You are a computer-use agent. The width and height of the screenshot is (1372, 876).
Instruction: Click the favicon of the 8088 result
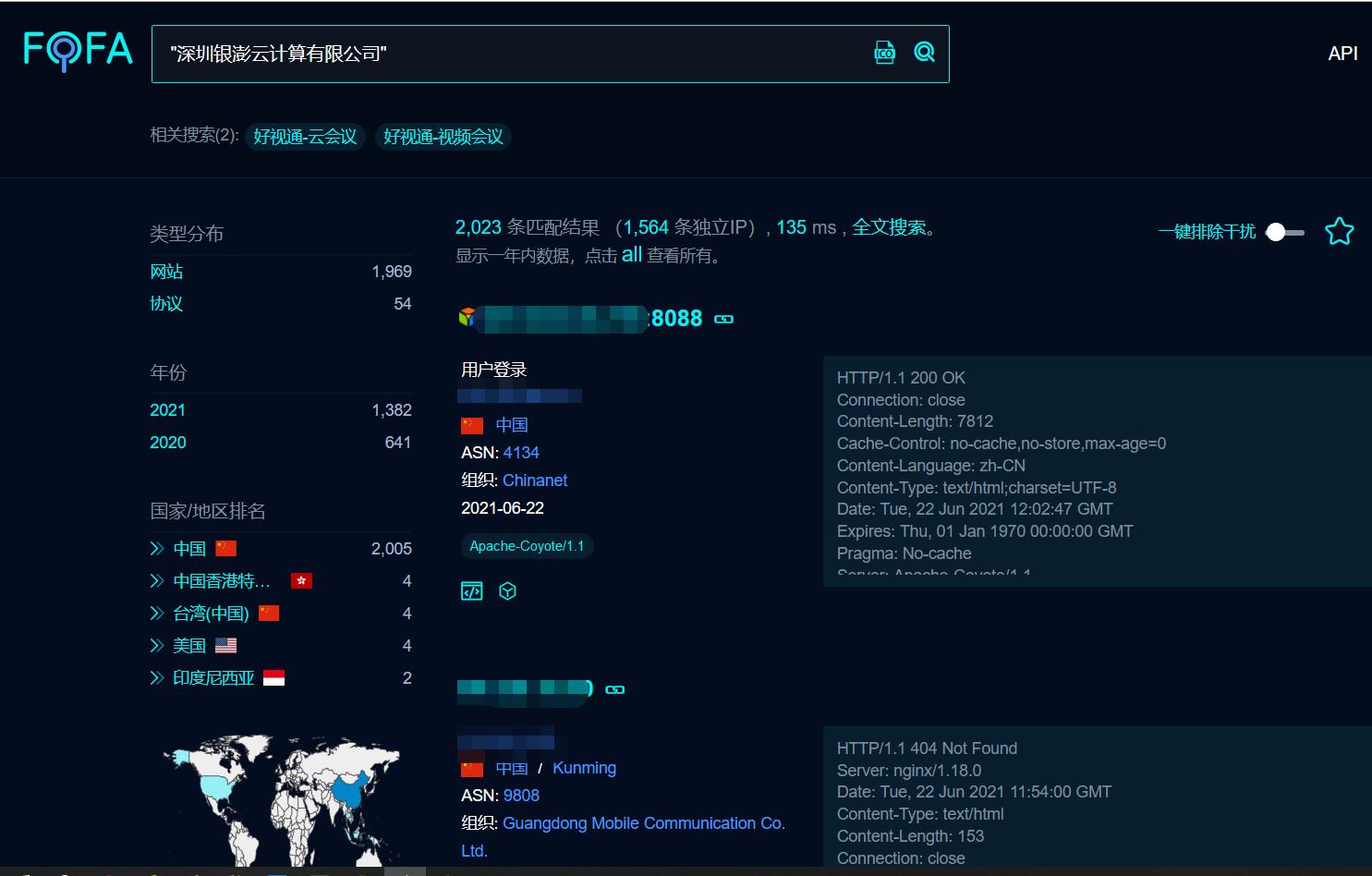coord(467,318)
